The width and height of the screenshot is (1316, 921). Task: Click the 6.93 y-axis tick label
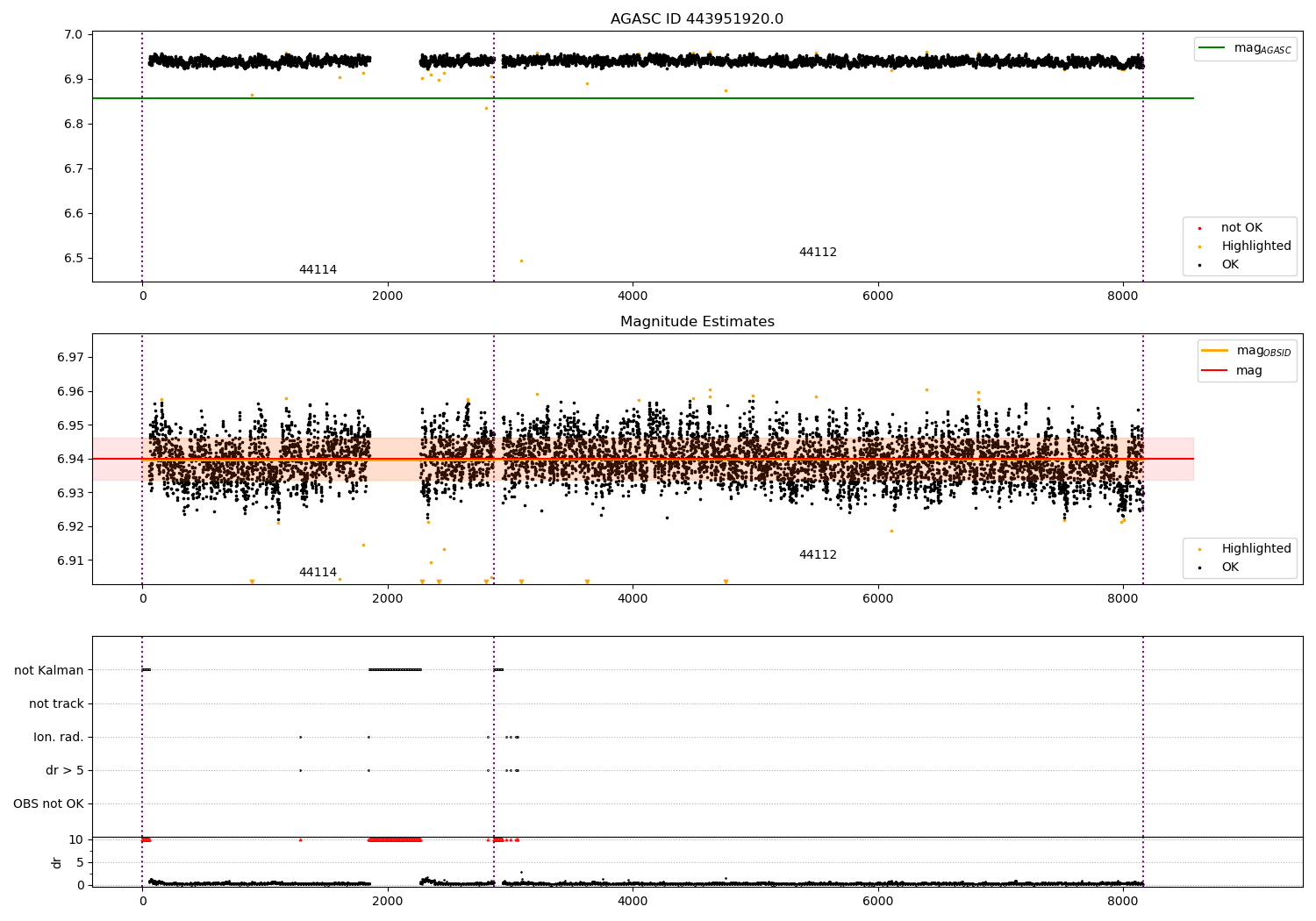[70, 493]
